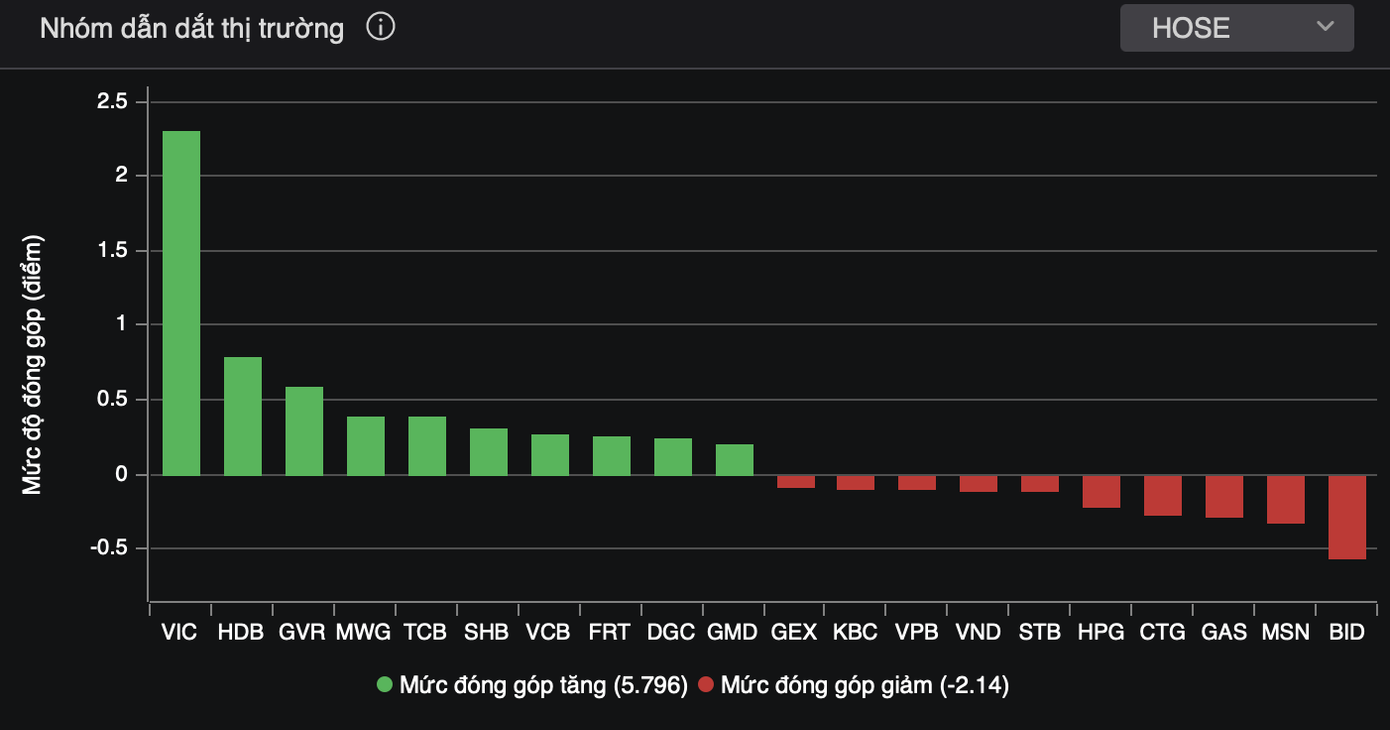Click the dropdown chevron beside HOSE
The image size is (1390, 730).
(x=1325, y=27)
